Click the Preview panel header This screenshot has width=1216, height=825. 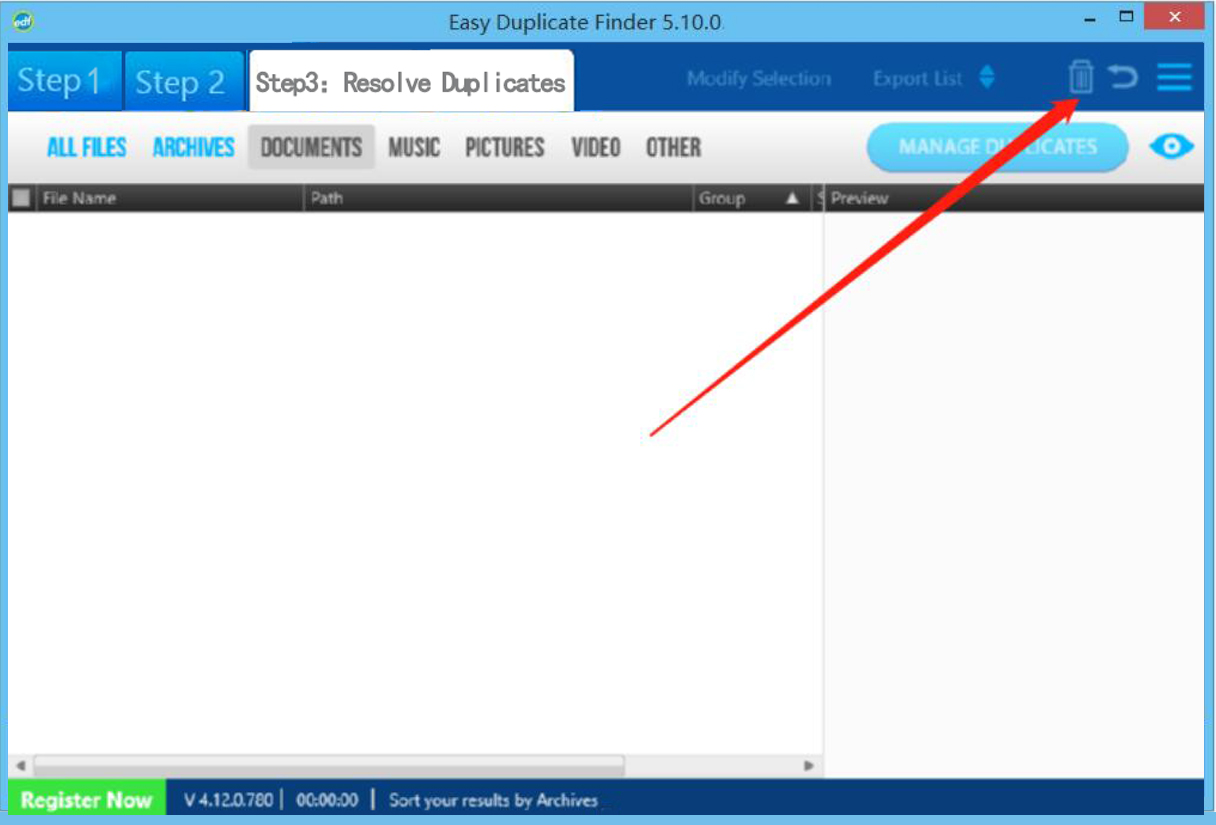pos(1015,198)
